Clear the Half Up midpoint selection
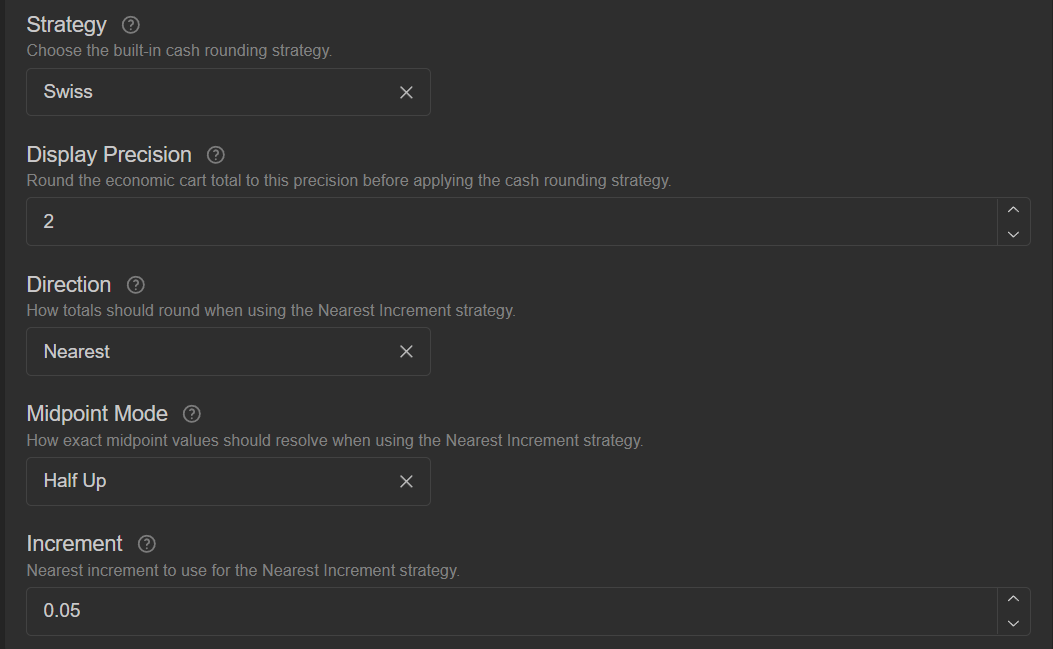Viewport: 1053px width, 649px height. 406,482
